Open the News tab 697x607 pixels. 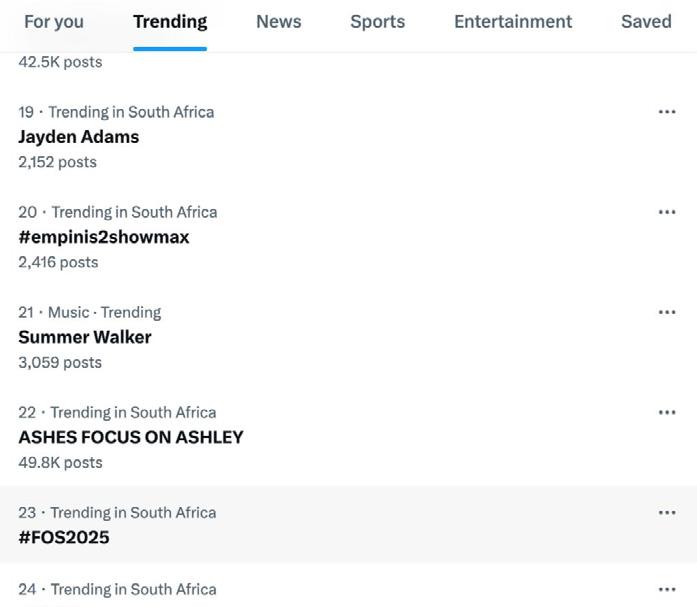278,22
